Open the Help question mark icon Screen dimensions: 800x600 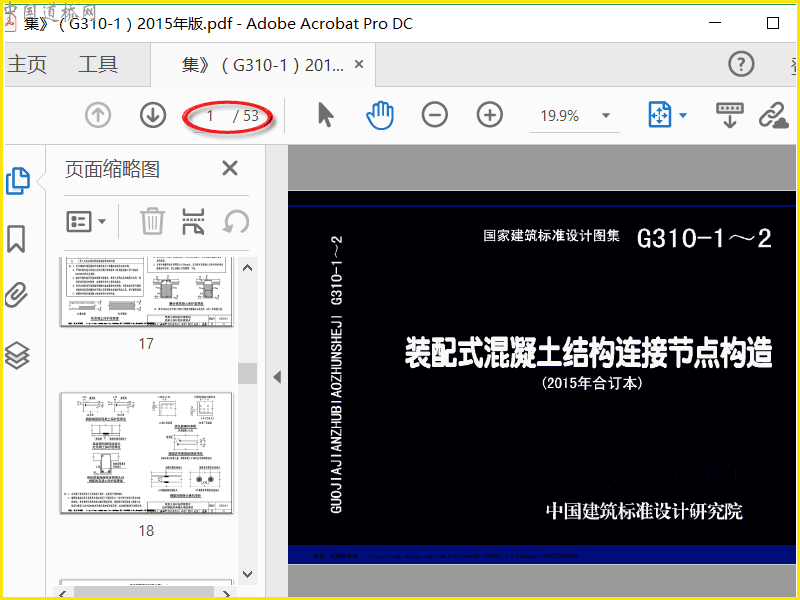[741, 64]
